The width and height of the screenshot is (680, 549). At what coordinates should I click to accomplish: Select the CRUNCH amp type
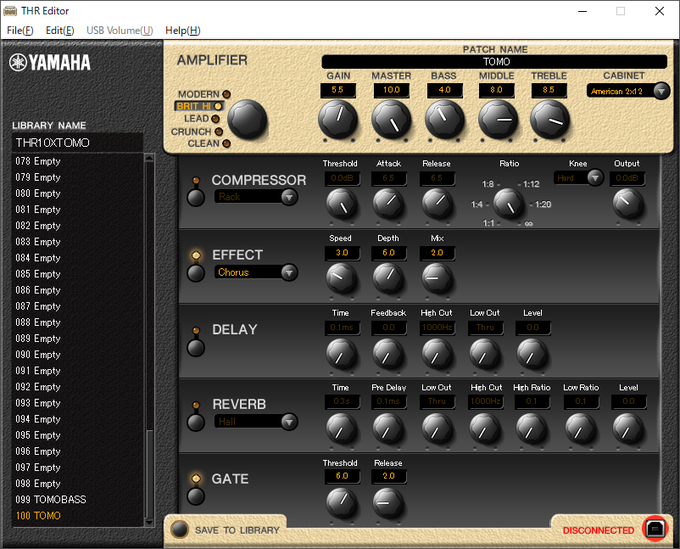tap(196, 131)
